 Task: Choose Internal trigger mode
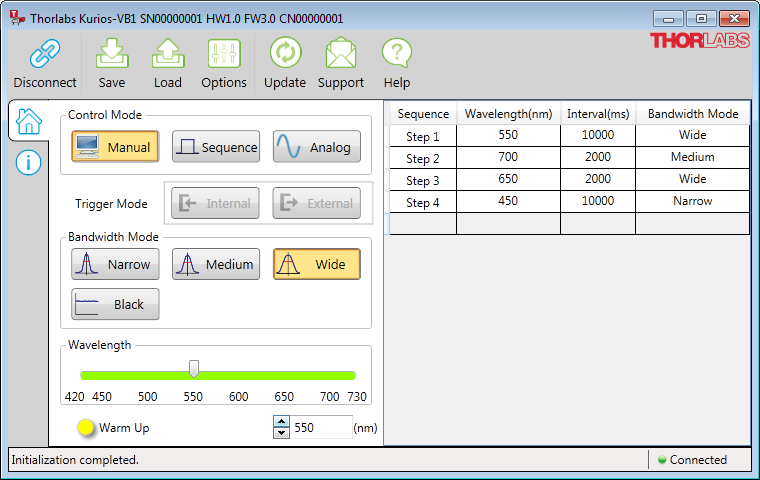coord(215,203)
